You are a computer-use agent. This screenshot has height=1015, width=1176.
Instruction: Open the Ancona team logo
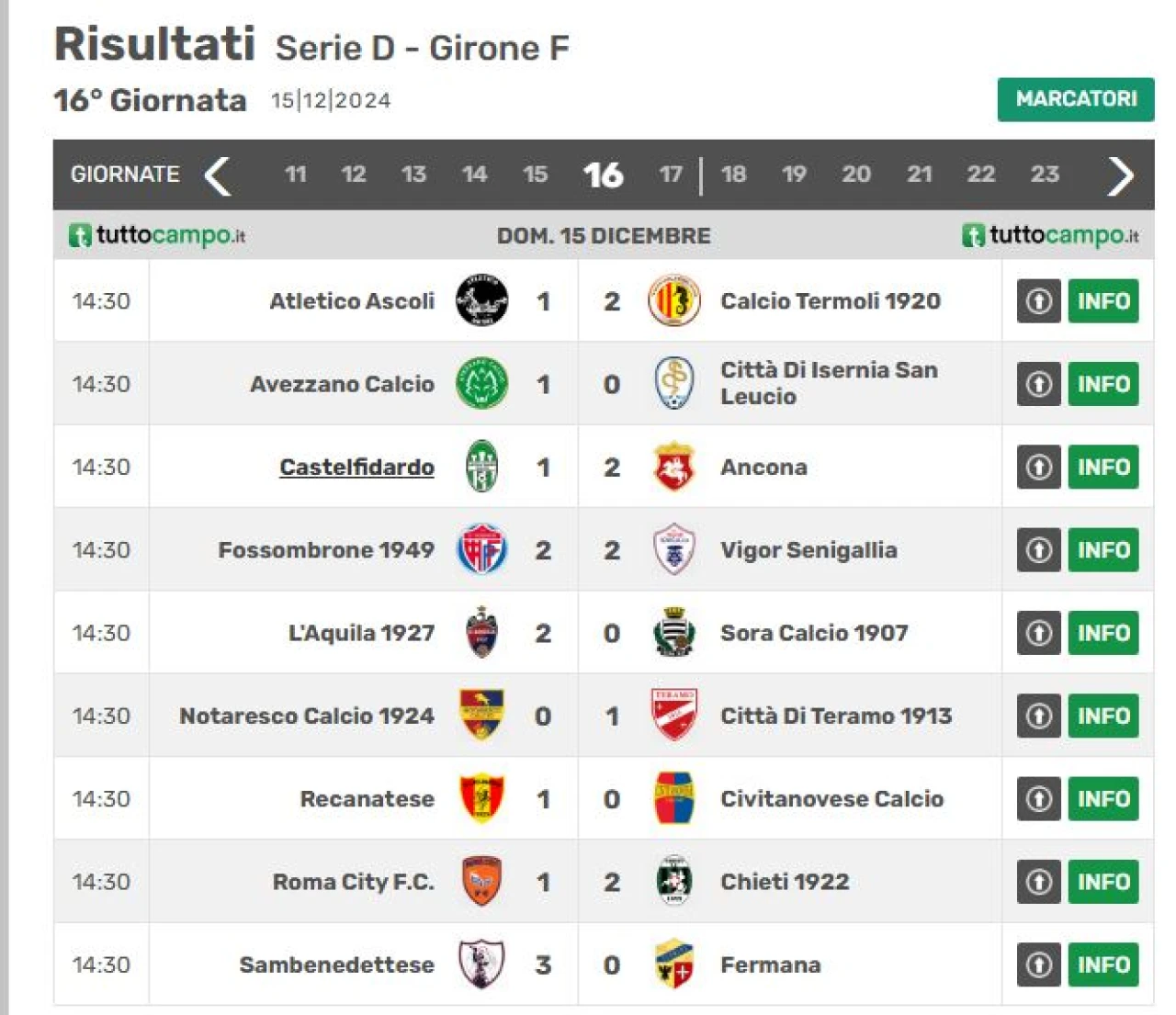tap(673, 467)
